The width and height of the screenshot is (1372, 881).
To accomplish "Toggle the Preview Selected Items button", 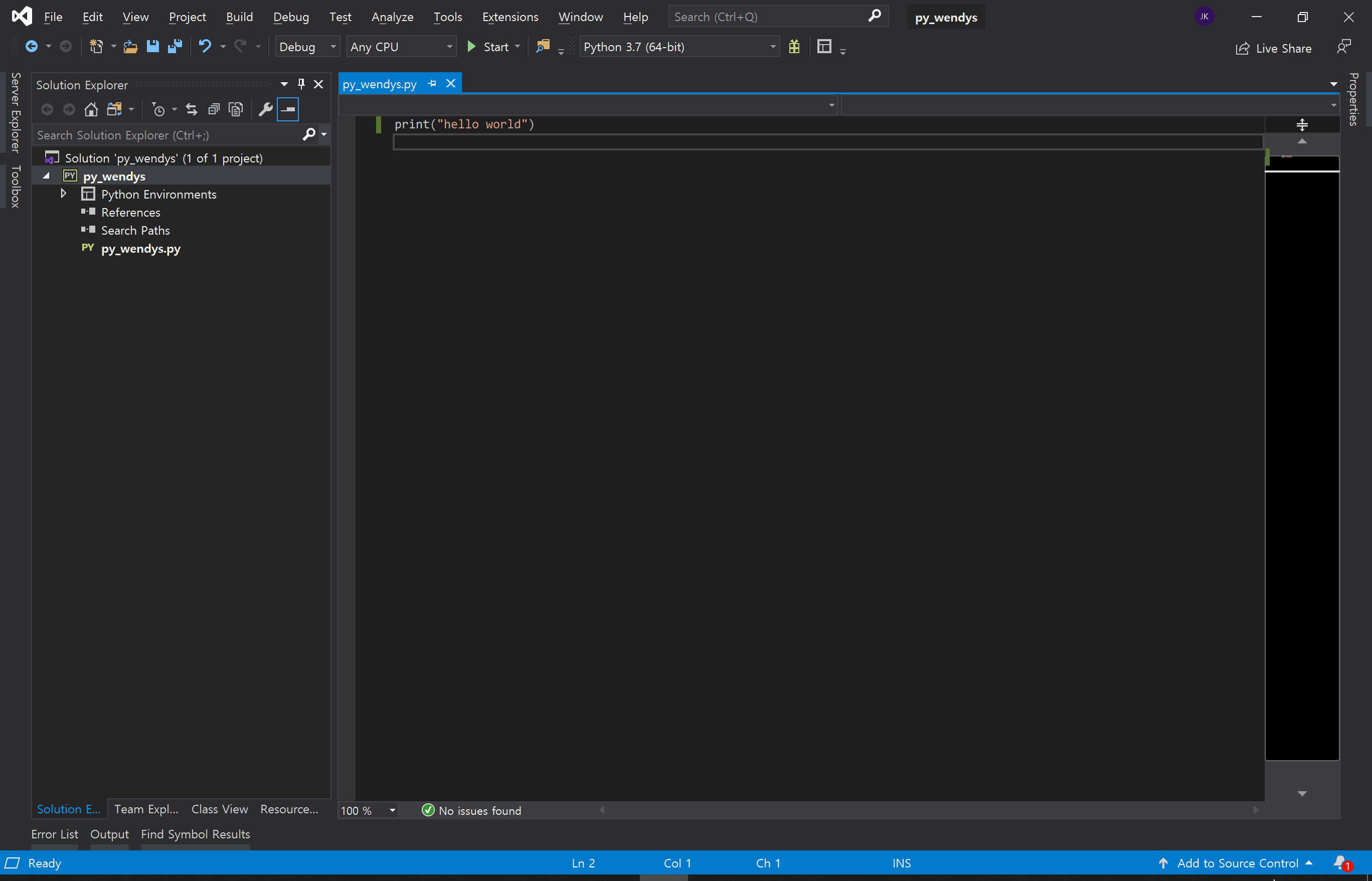I will [288, 109].
